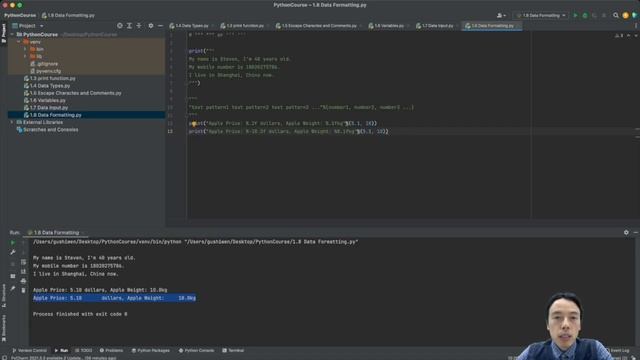
Task: Rerun the program in the Run panel
Action: pos(13,242)
